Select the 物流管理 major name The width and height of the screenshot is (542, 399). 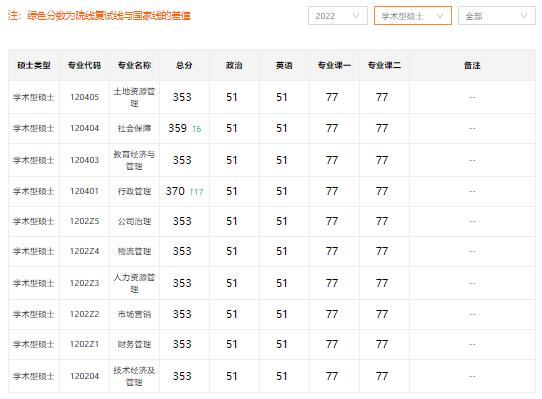(134, 251)
